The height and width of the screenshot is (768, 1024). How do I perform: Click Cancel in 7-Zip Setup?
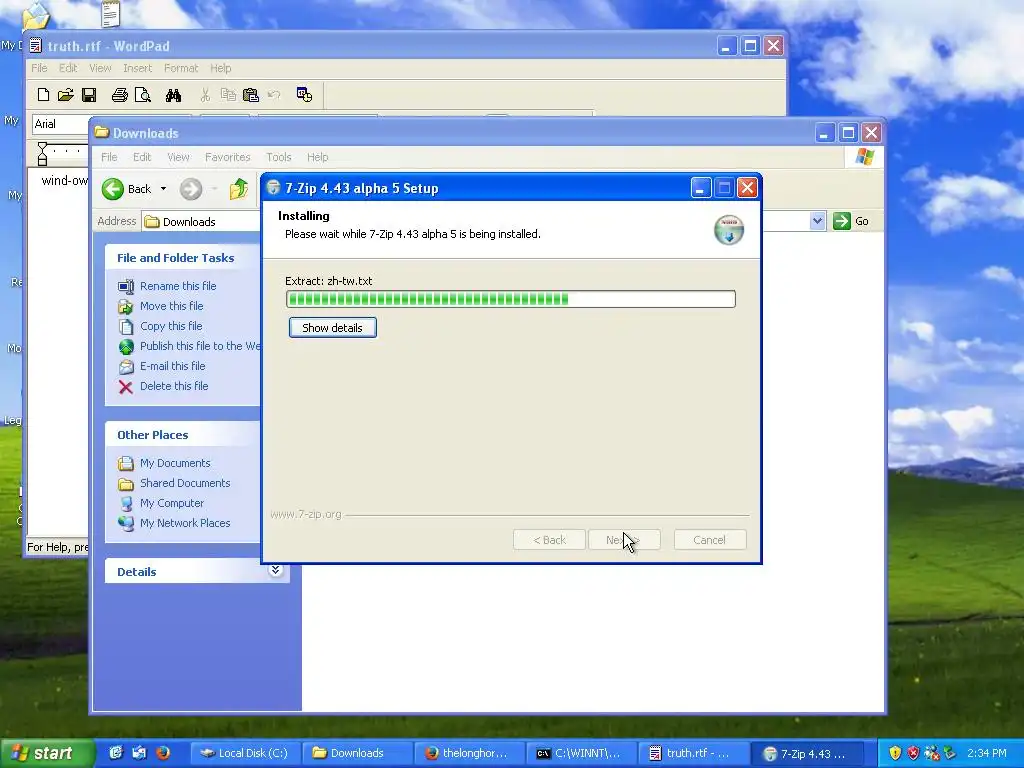click(710, 540)
